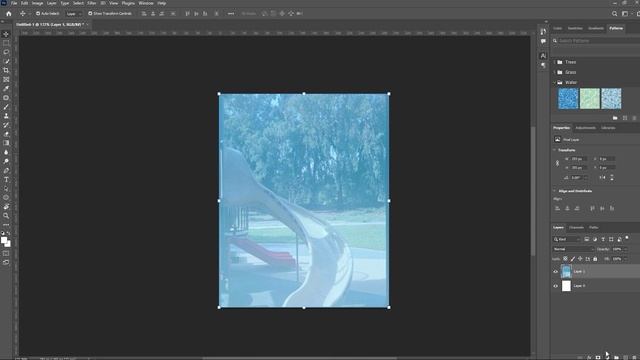Toggle Auto-Select checkbox
640x360 pixels.
tap(38, 13)
